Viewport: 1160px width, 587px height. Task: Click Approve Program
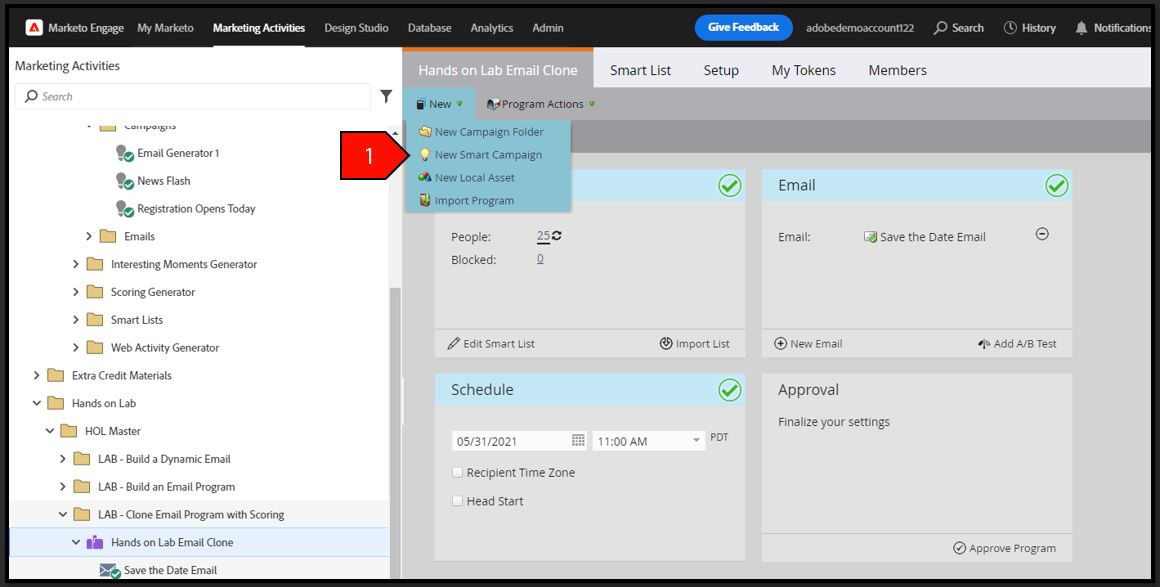[1005, 548]
